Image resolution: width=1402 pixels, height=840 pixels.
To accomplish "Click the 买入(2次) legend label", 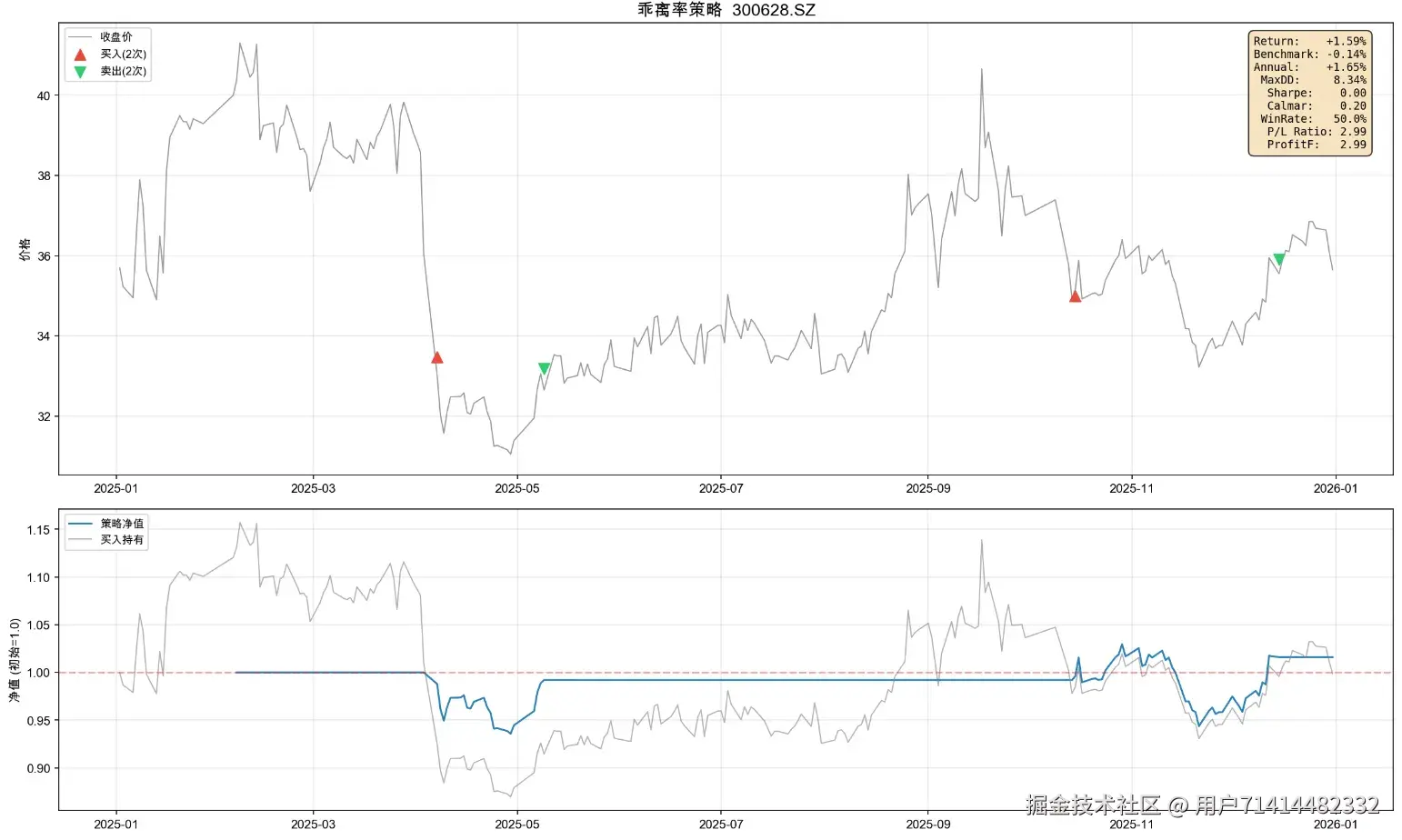I will (124, 55).
